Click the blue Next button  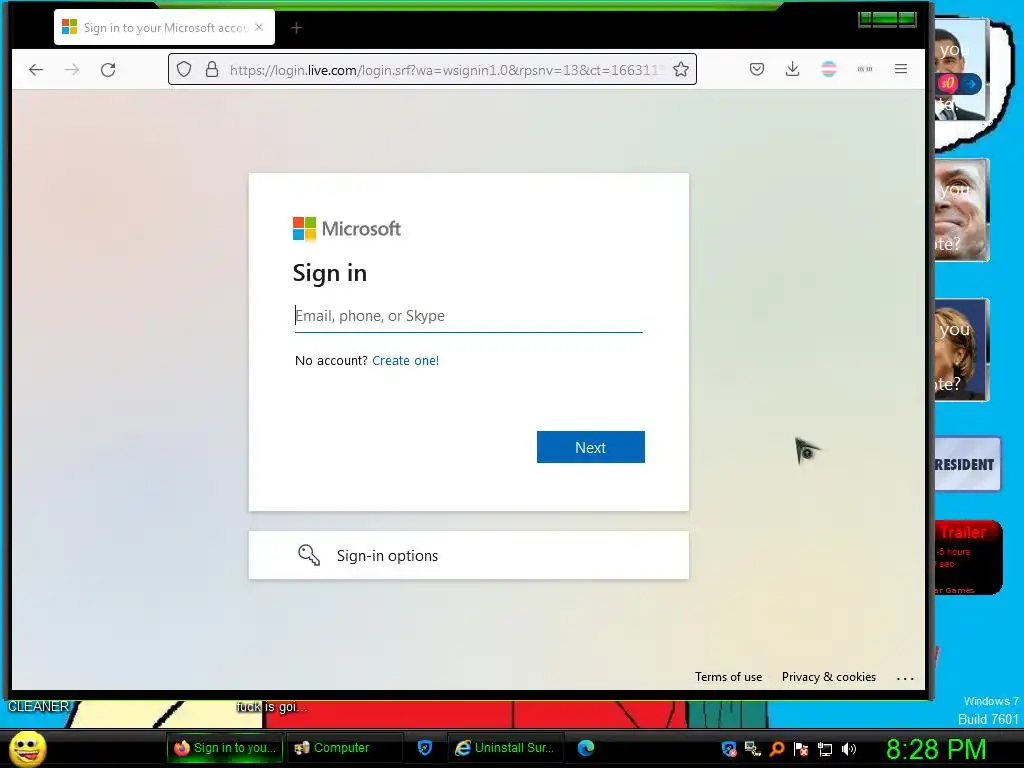[x=590, y=447]
